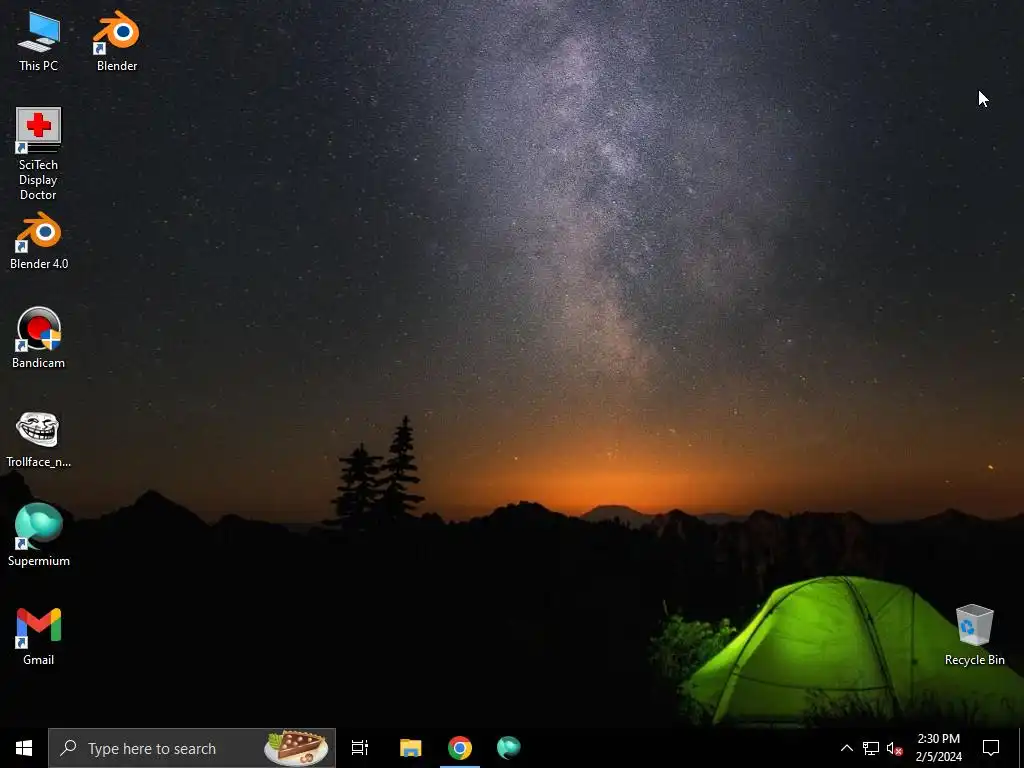
Task: Select the Gmail desktop shortcut
Action: coord(39,636)
